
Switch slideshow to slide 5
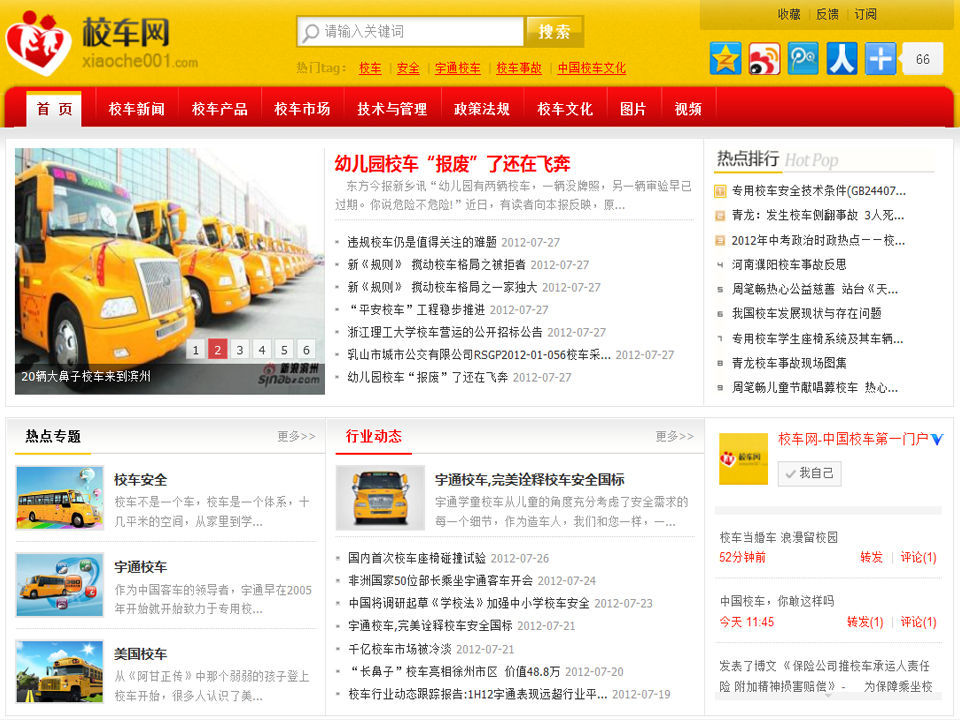pos(284,350)
